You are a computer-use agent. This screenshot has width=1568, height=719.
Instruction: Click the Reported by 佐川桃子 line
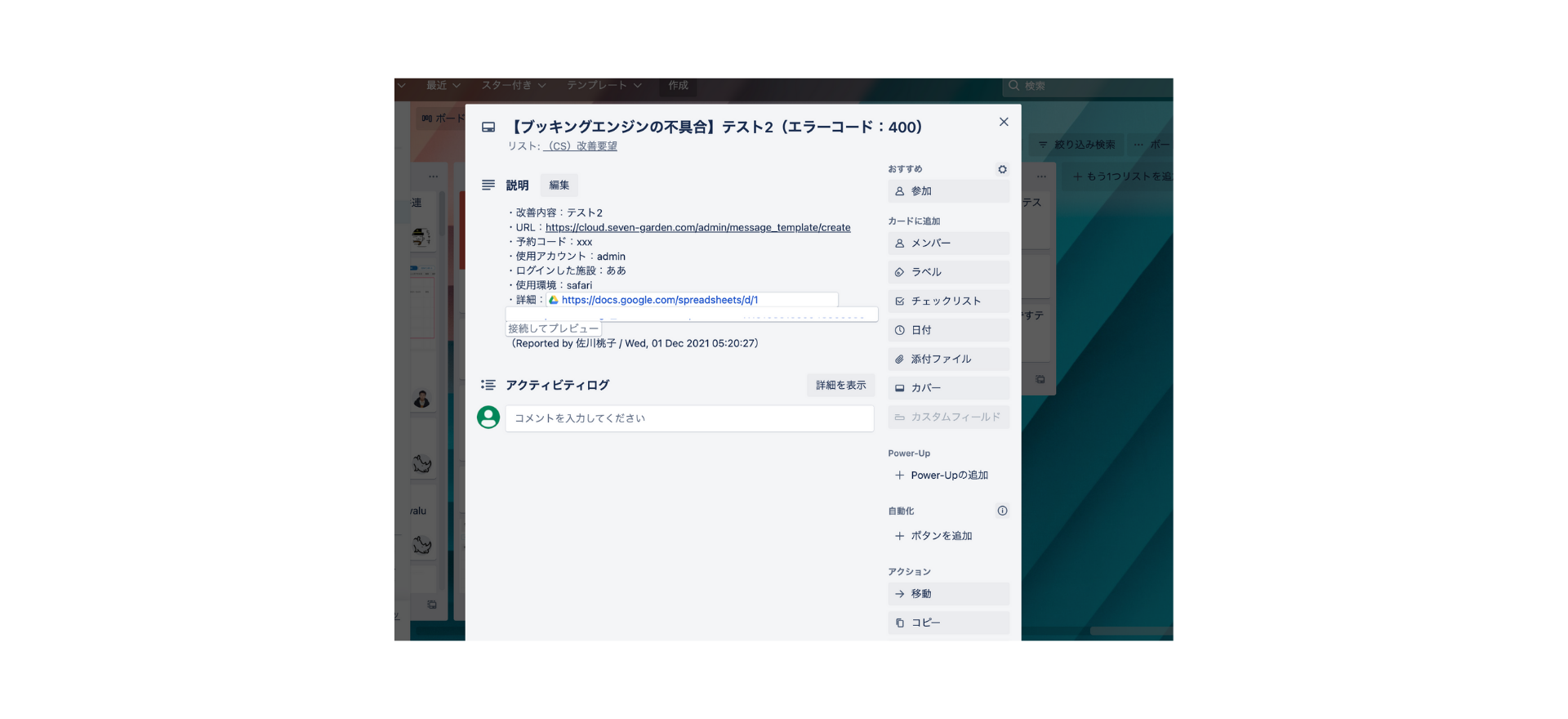pyautogui.click(x=634, y=344)
